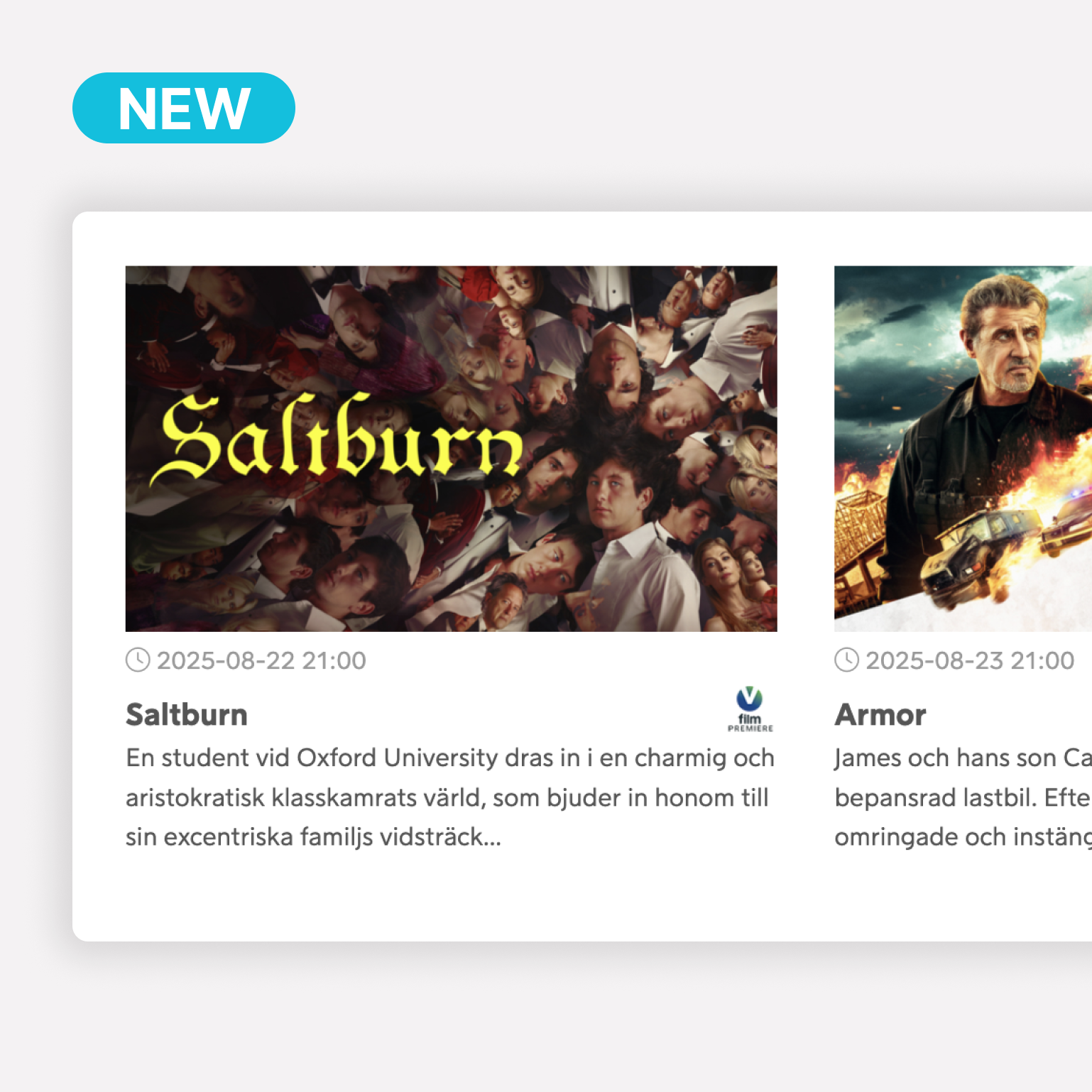Click the clock icon beside 2025-08-23
This screenshot has height=1092, width=1092.
[846, 660]
